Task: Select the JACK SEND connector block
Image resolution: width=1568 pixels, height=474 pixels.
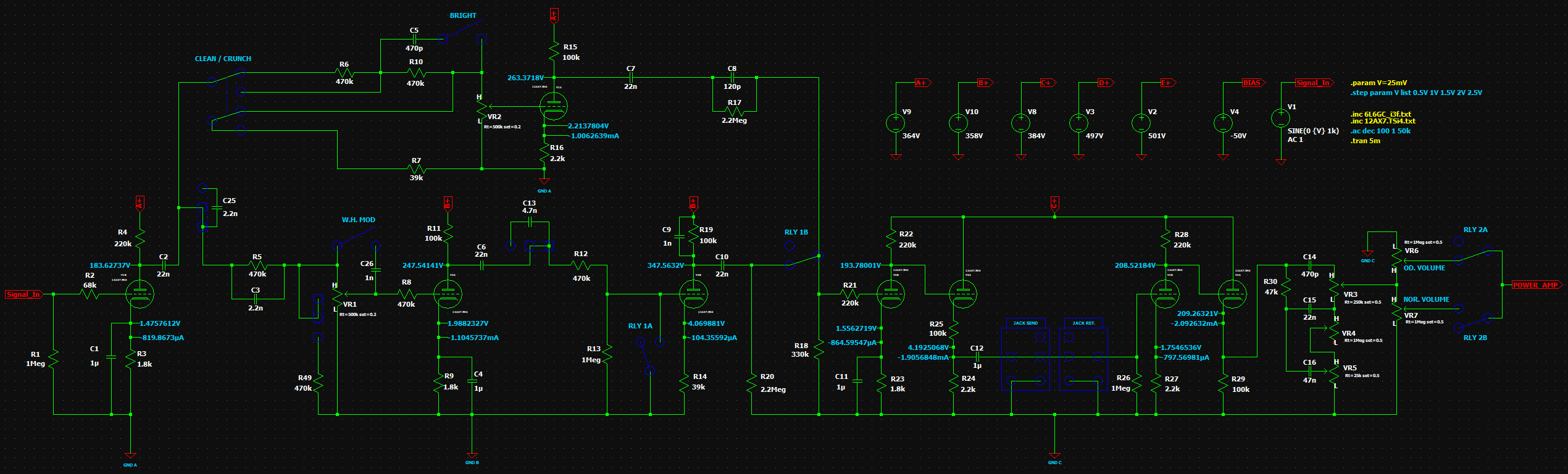Action: pyautogui.click(x=1025, y=358)
